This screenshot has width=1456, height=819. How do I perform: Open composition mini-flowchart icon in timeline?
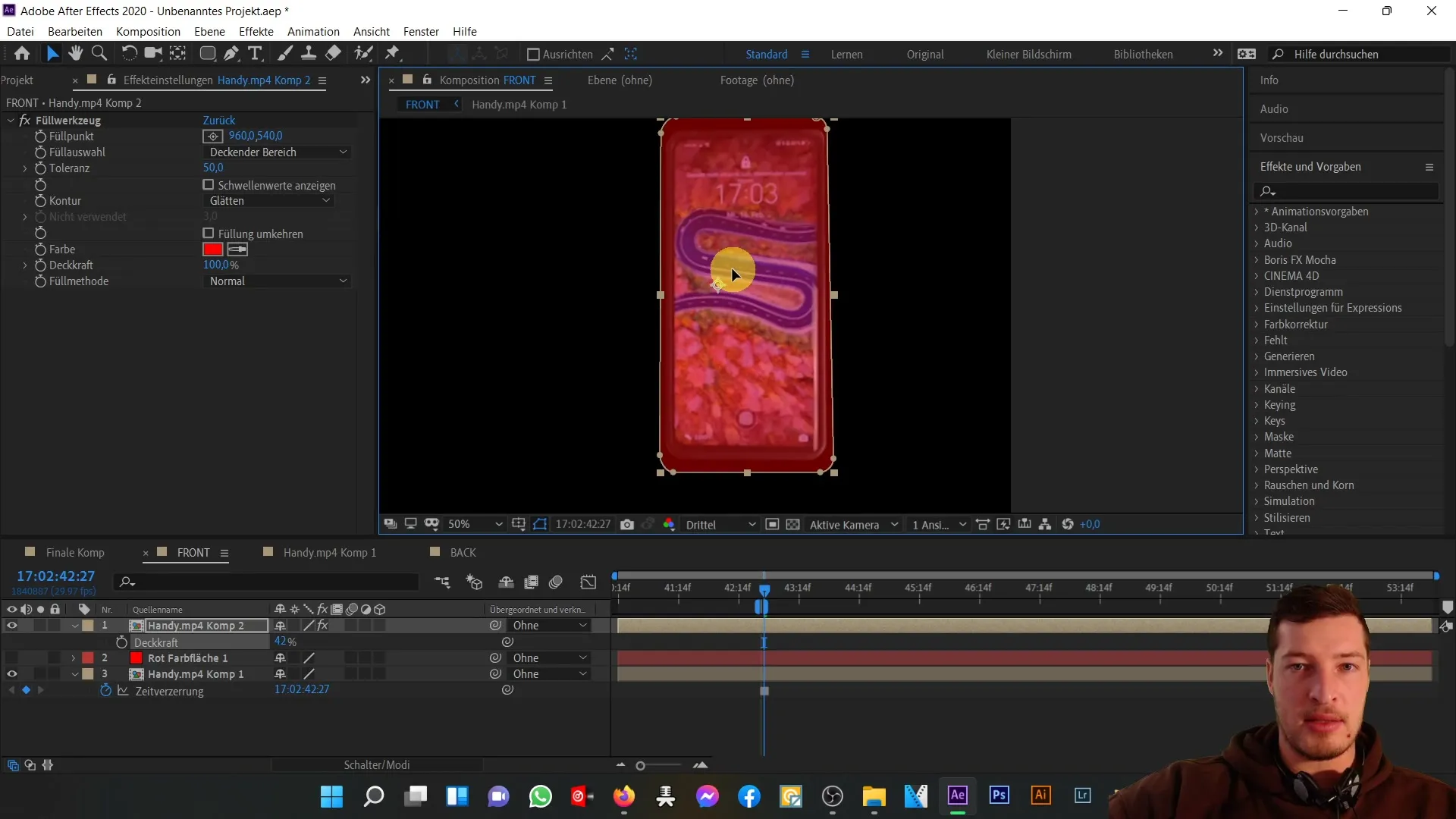[442, 582]
